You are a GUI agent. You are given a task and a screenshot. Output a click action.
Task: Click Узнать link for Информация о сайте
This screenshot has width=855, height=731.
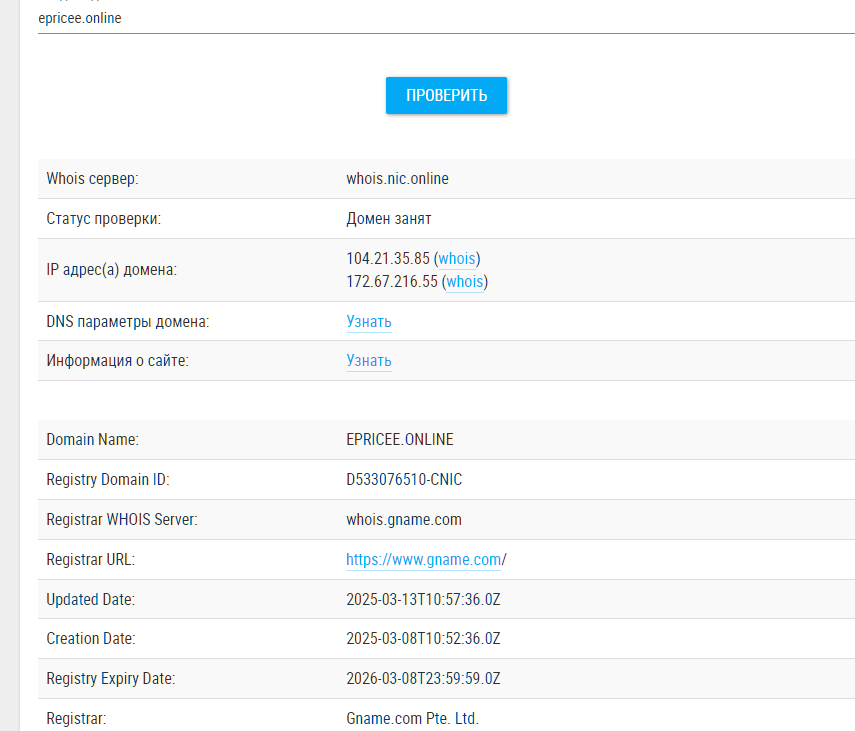click(369, 361)
